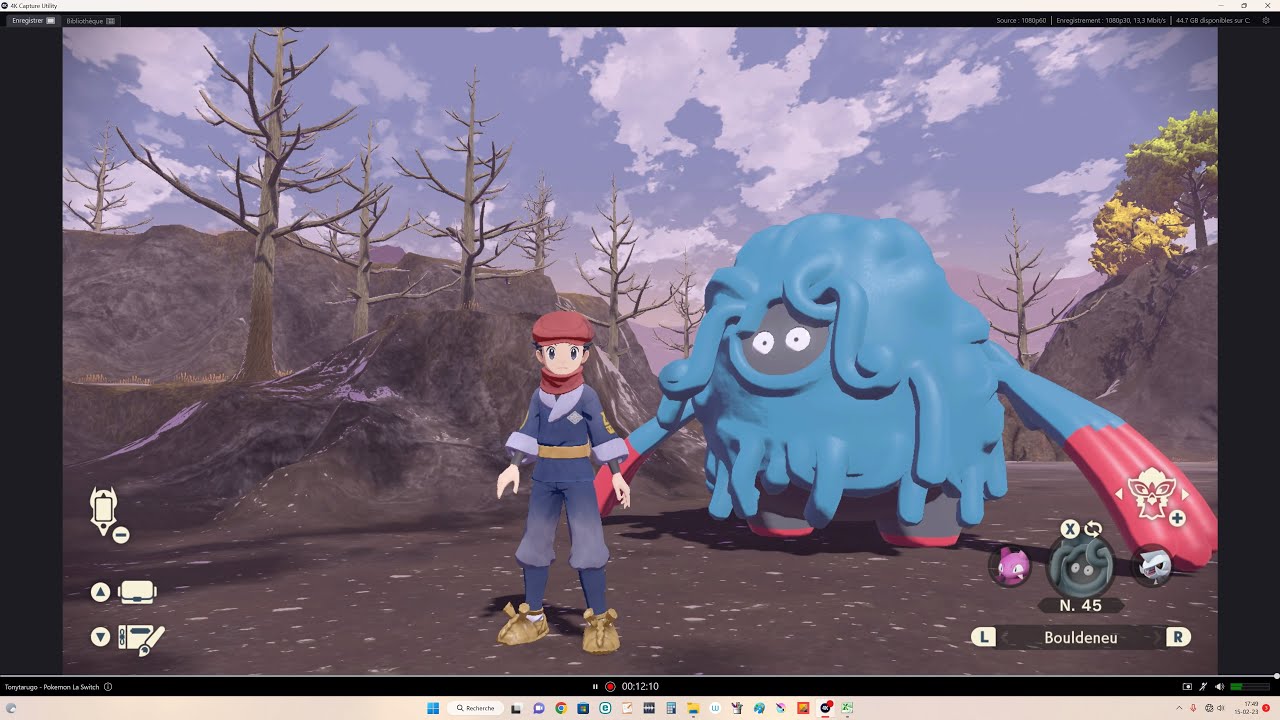Open Task View from the taskbar
Screen dimensions: 1280x720
point(516,708)
